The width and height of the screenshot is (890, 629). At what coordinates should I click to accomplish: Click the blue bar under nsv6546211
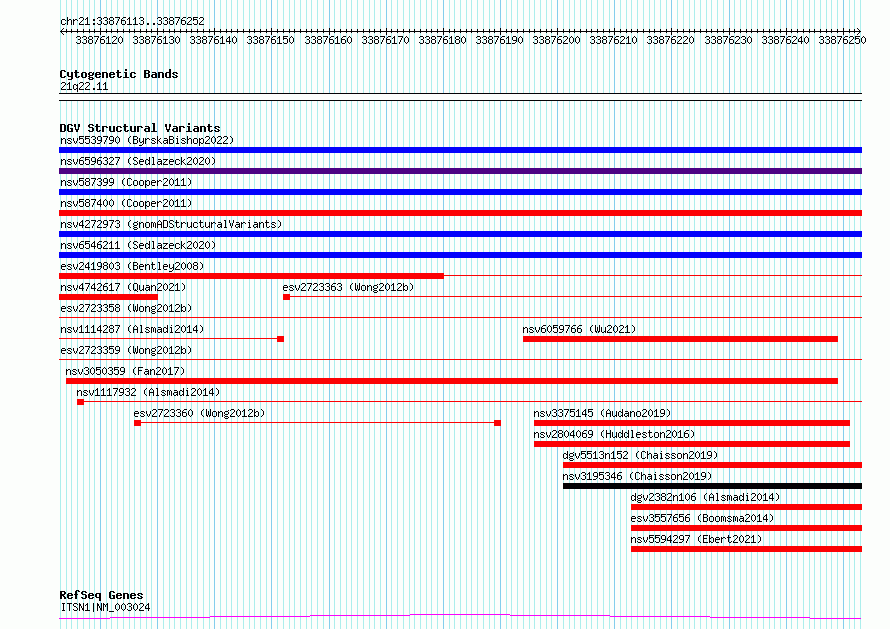pyautogui.click(x=460, y=255)
